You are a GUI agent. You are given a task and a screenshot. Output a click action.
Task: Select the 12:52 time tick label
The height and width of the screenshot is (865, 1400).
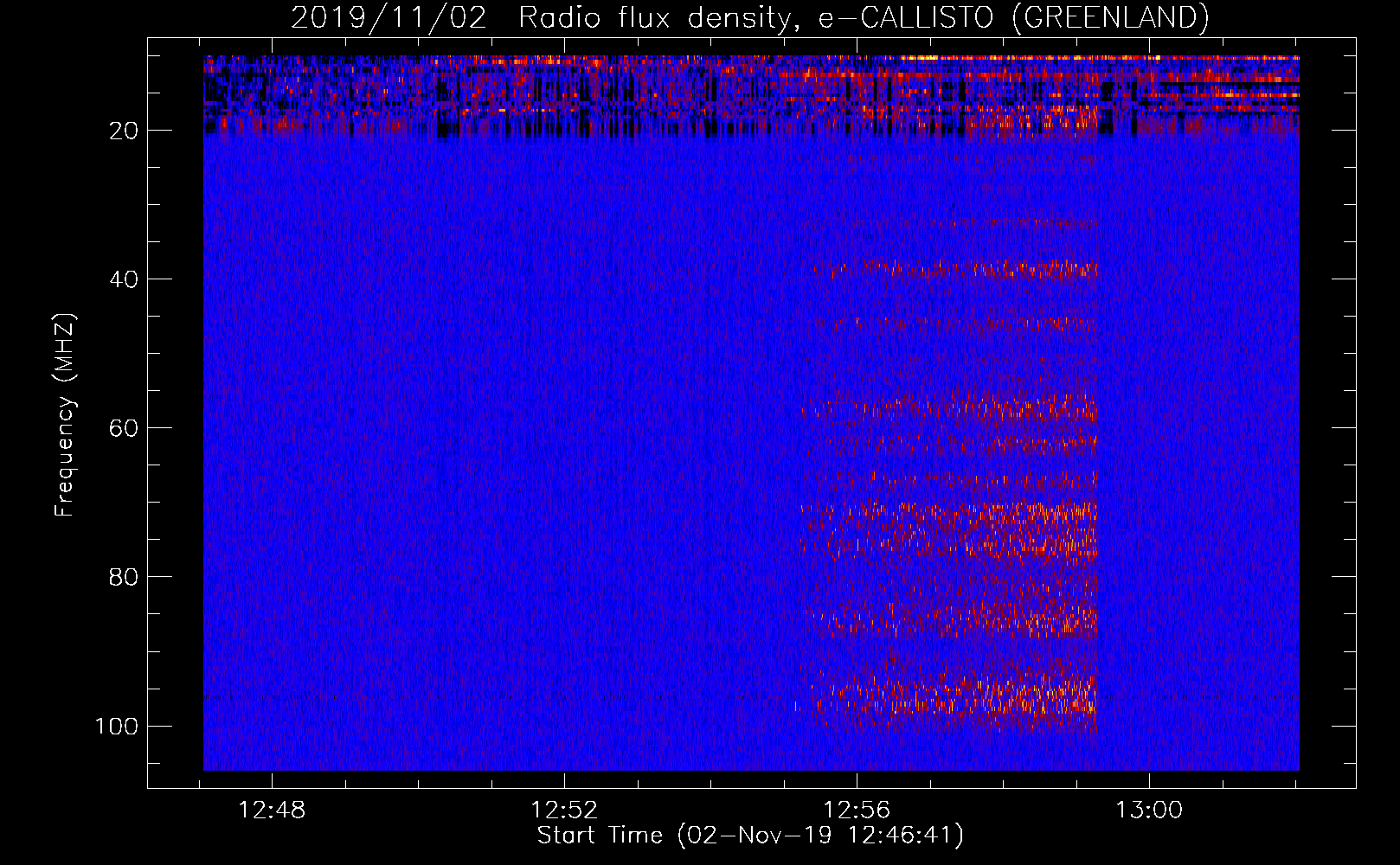[x=564, y=810]
